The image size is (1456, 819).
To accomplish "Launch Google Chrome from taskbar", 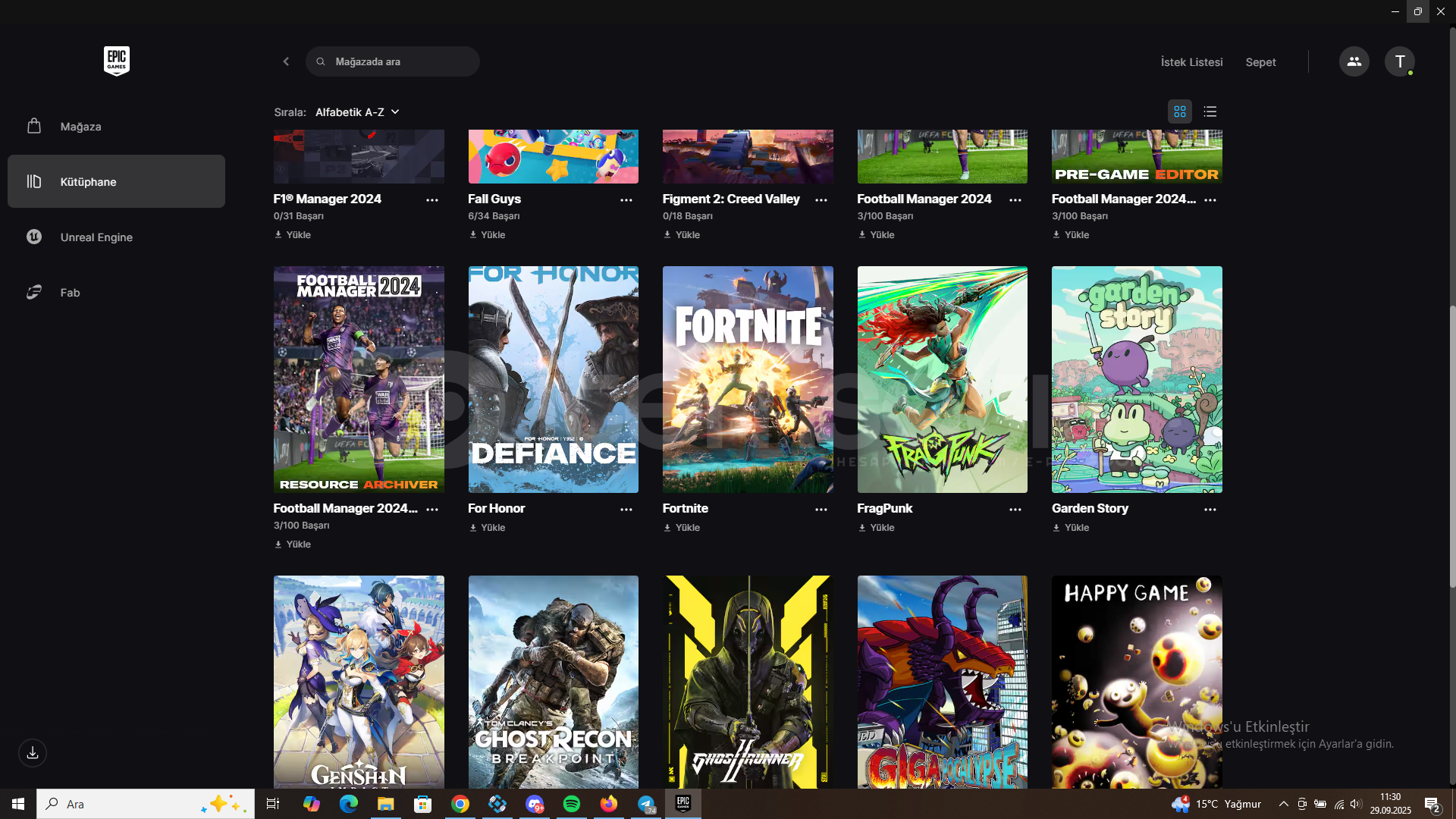I will tap(460, 804).
